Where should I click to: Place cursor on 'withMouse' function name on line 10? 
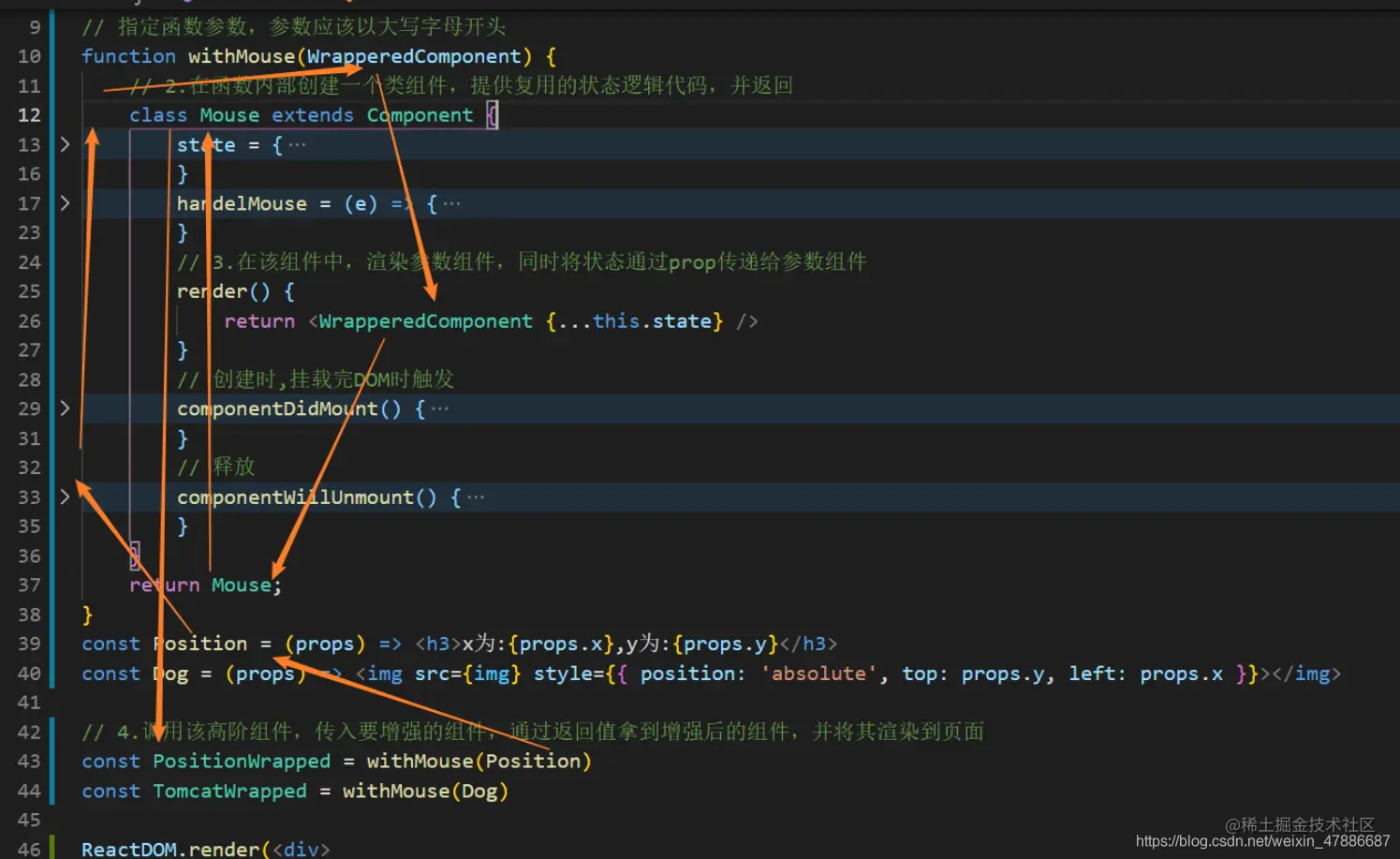[x=242, y=56]
